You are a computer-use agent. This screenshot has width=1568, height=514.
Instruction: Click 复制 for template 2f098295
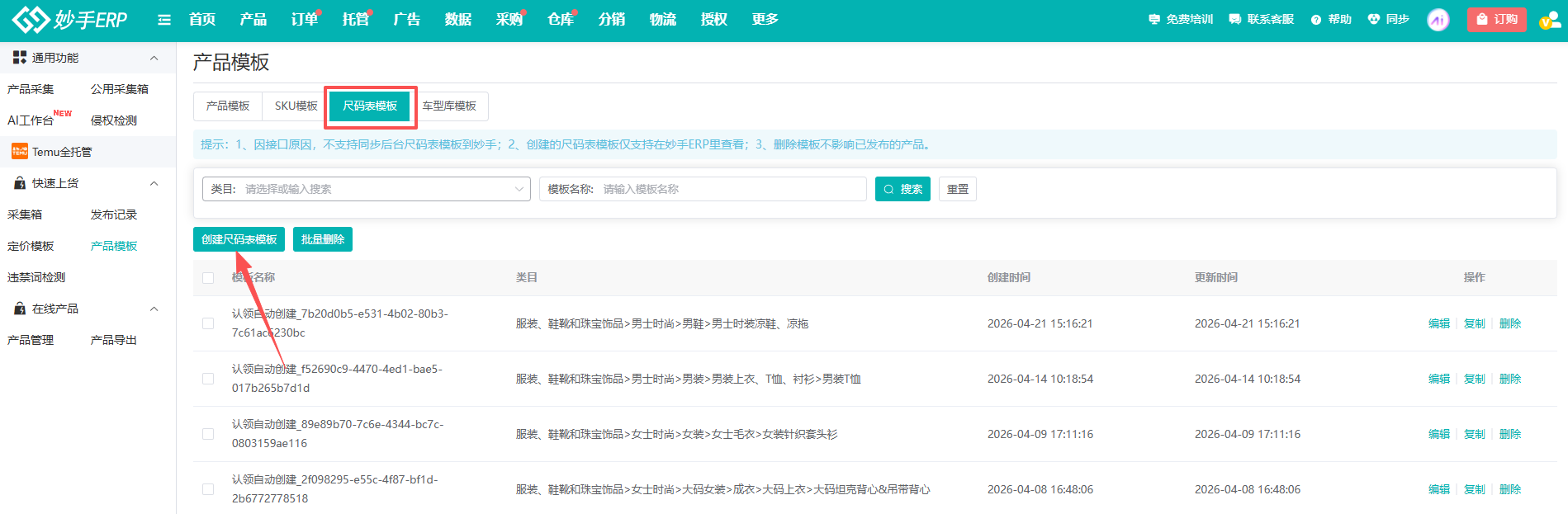click(1475, 489)
